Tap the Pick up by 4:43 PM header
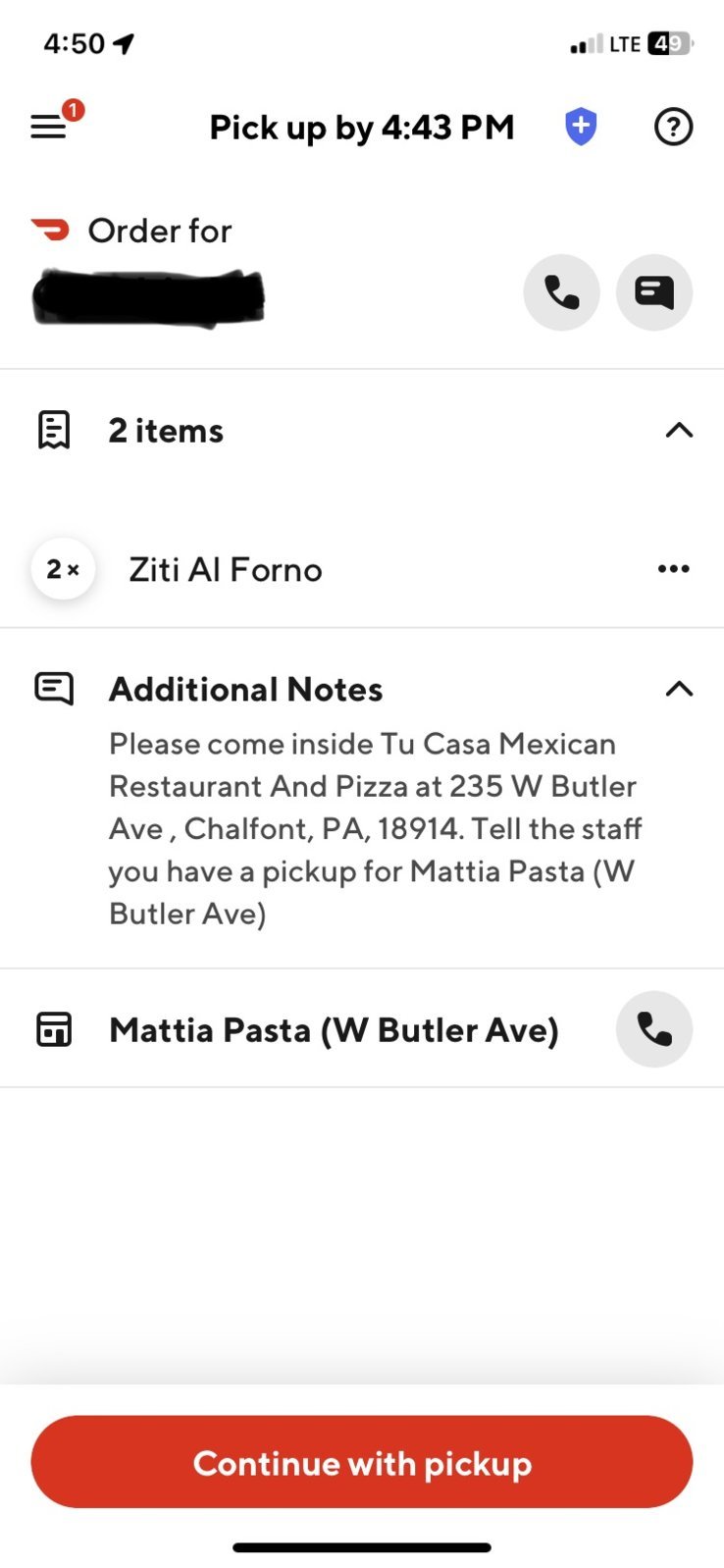The width and height of the screenshot is (724, 1568). tap(362, 128)
